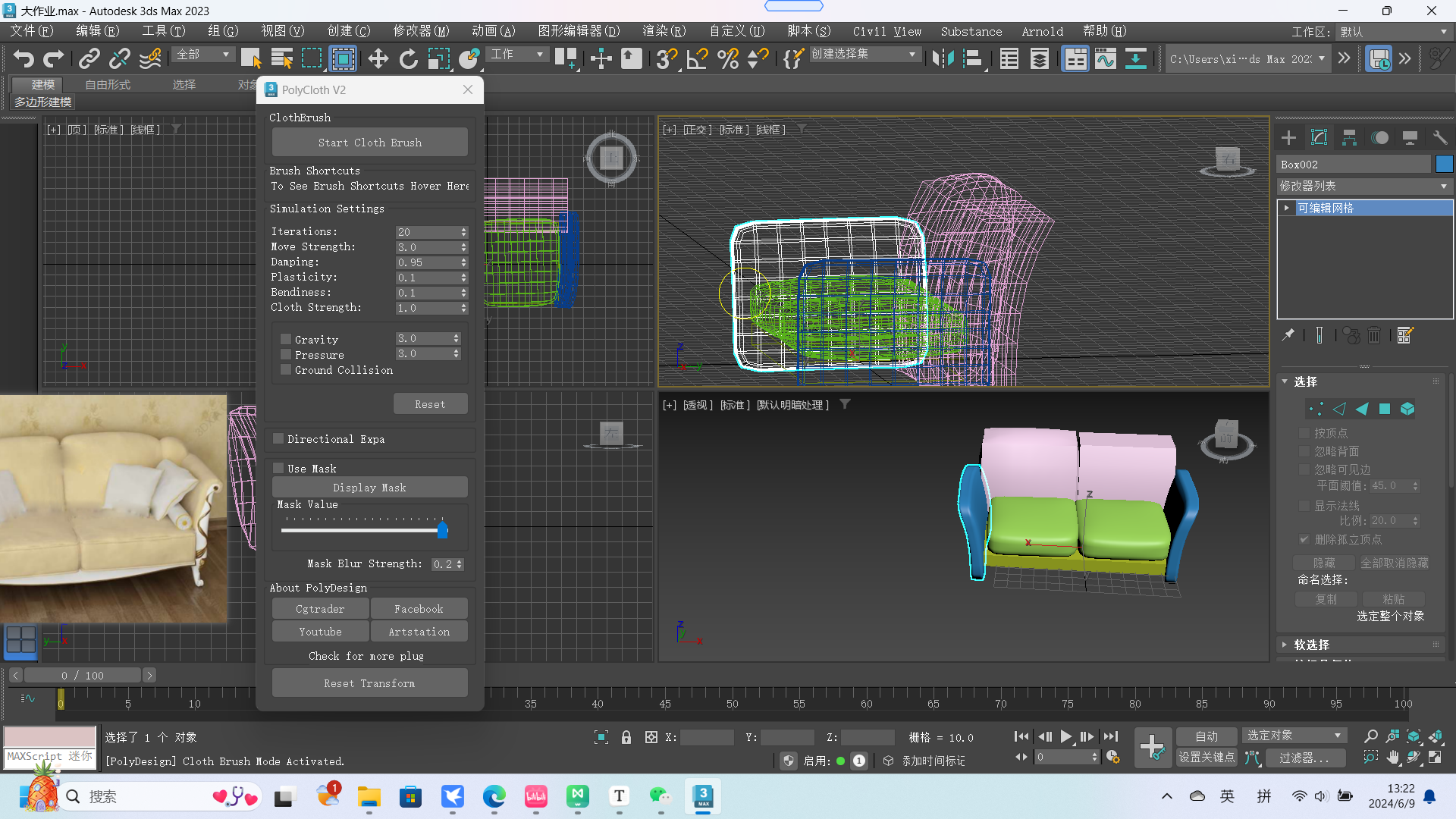Expand the 软选择 rollout

pyautogui.click(x=1311, y=645)
